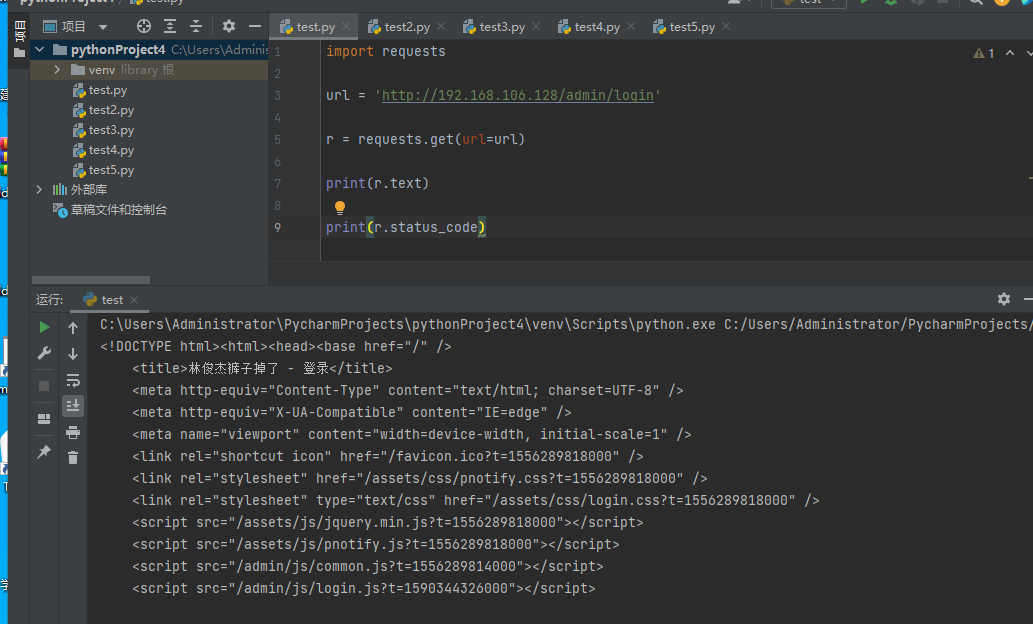Collapse all nodes in the project tree
Image resolution: width=1033 pixels, height=624 pixels.
click(196, 26)
